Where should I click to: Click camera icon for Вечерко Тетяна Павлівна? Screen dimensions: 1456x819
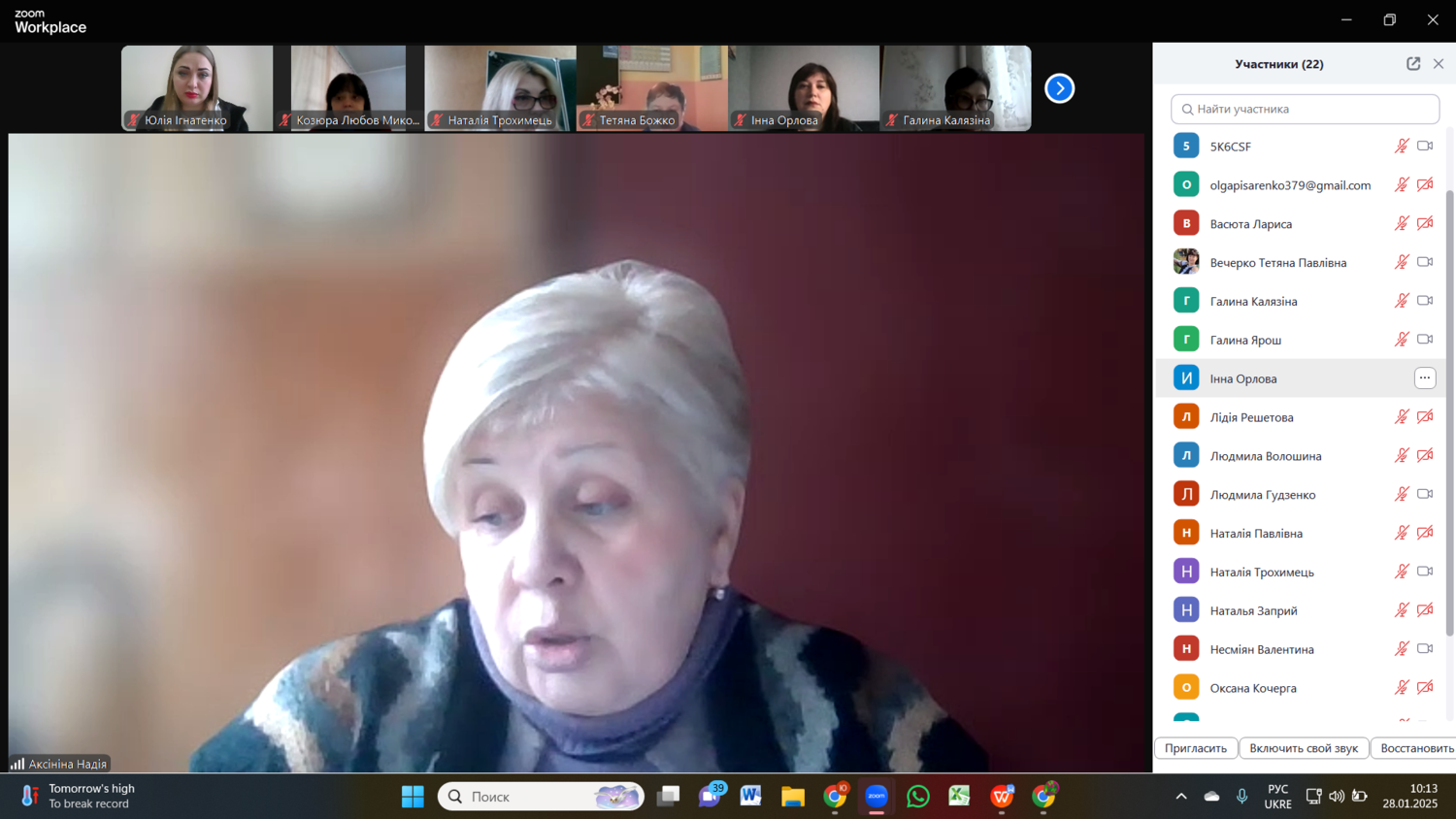coord(1425,262)
